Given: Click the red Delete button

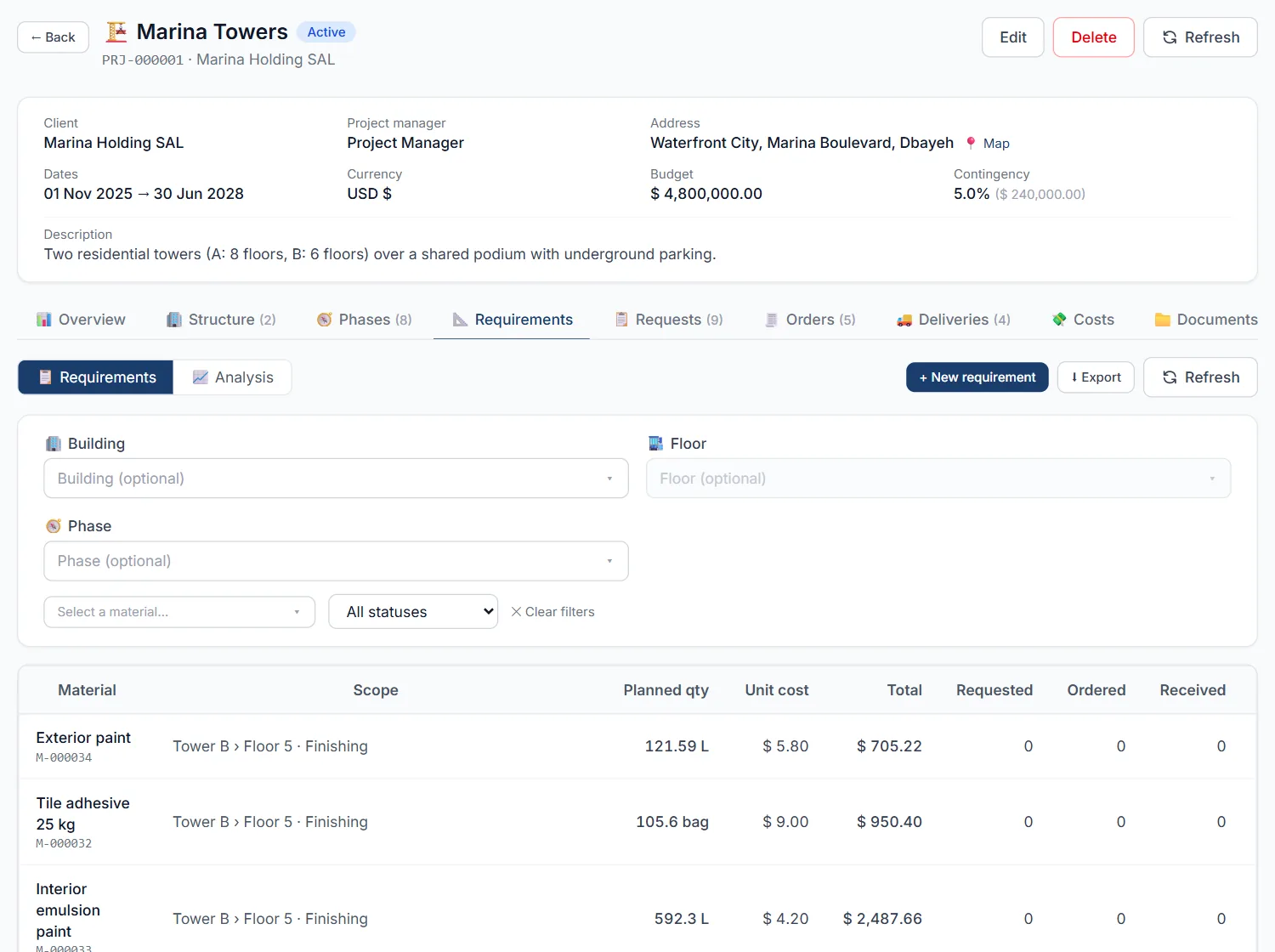Looking at the screenshot, I should tap(1094, 37).
